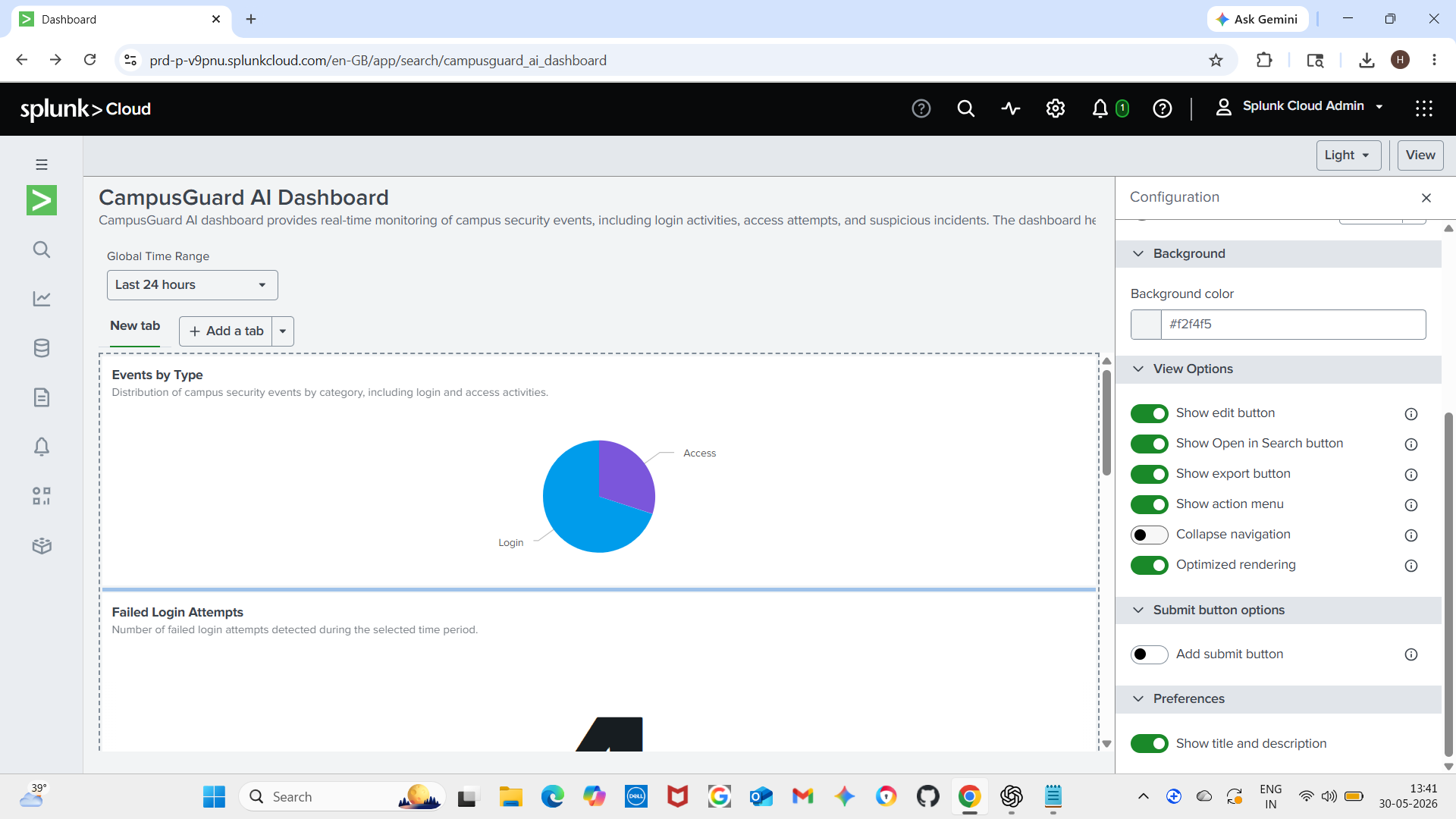This screenshot has height=819, width=1456.
Task: Click the View button
Action: pyautogui.click(x=1420, y=155)
